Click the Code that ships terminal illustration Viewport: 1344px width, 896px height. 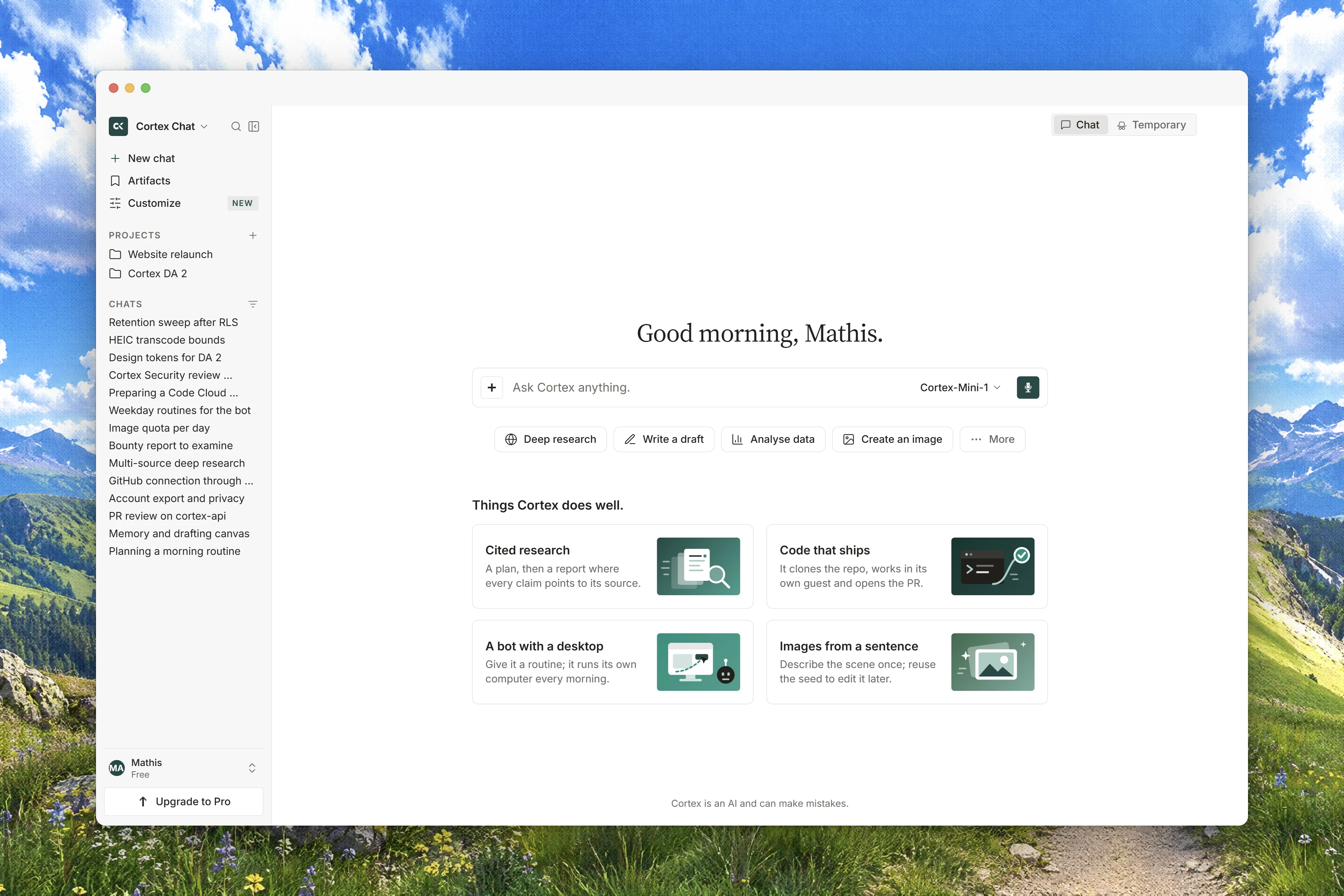[x=992, y=566]
